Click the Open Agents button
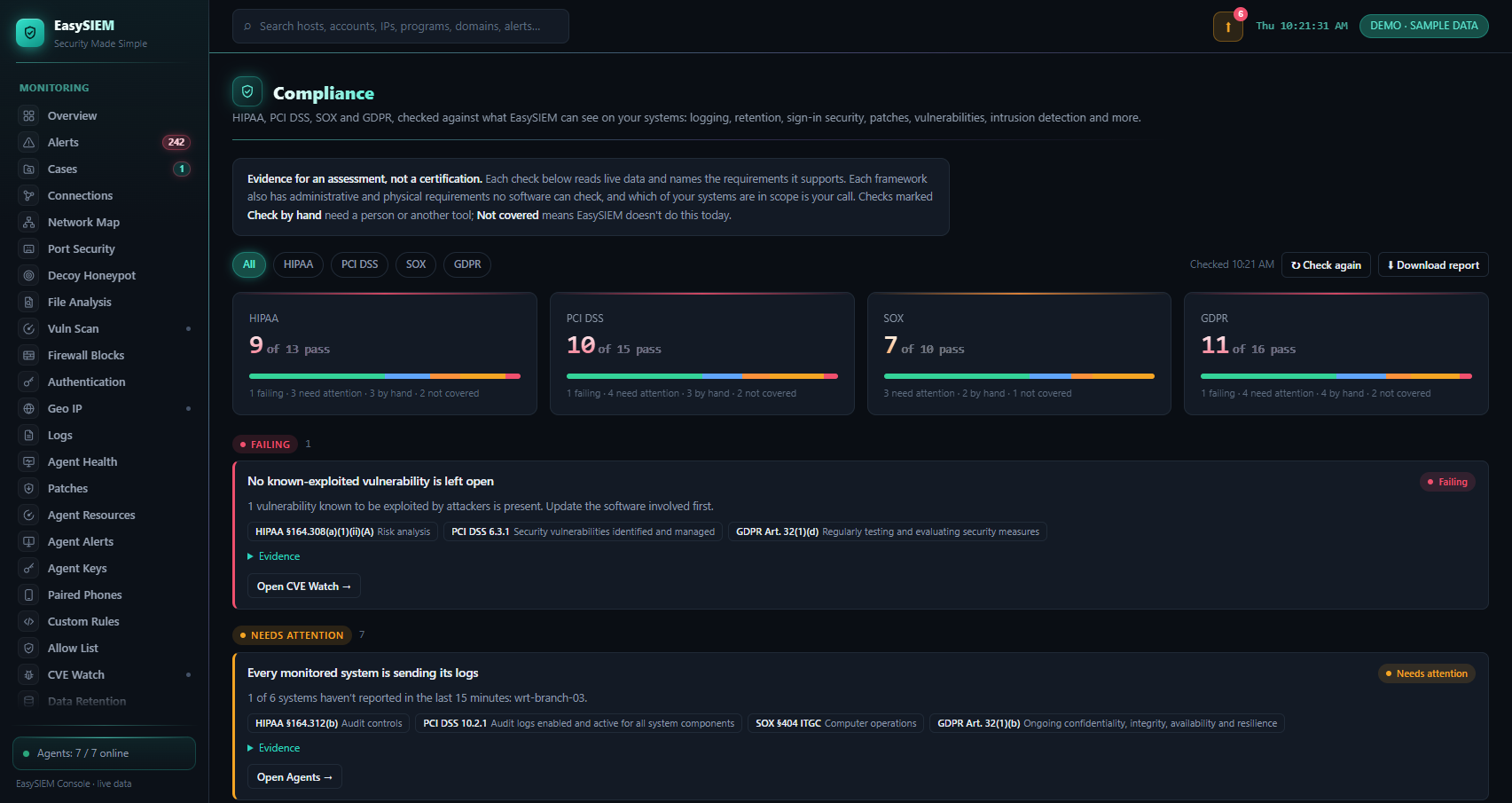 point(294,777)
